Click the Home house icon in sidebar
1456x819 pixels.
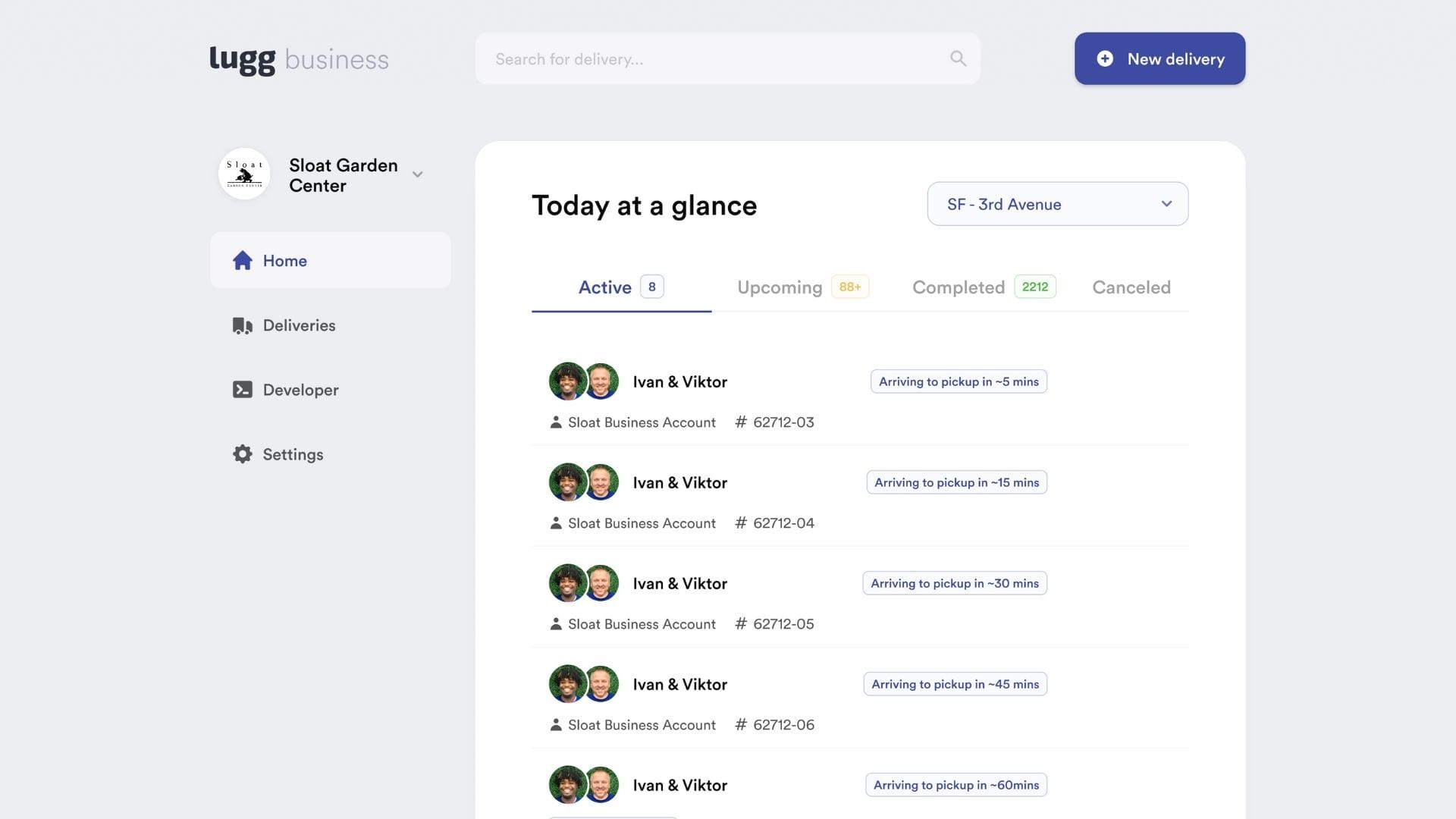pyautogui.click(x=242, y=261)
